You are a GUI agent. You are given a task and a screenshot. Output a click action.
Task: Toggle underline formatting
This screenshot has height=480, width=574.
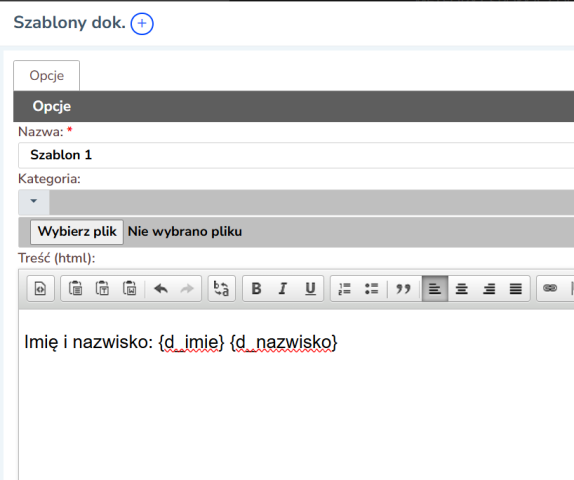coord(310,289)
